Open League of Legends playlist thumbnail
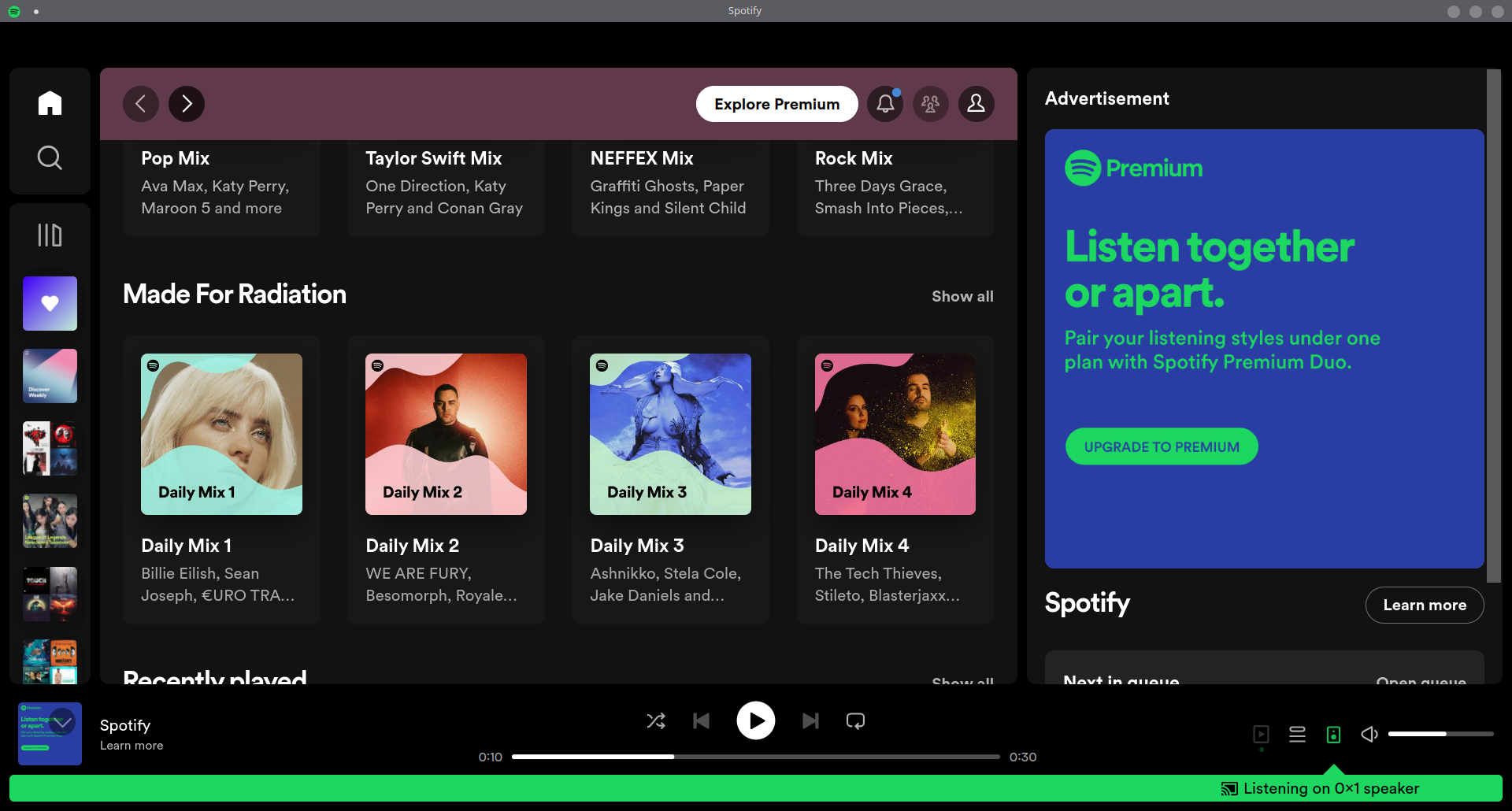 50,521
